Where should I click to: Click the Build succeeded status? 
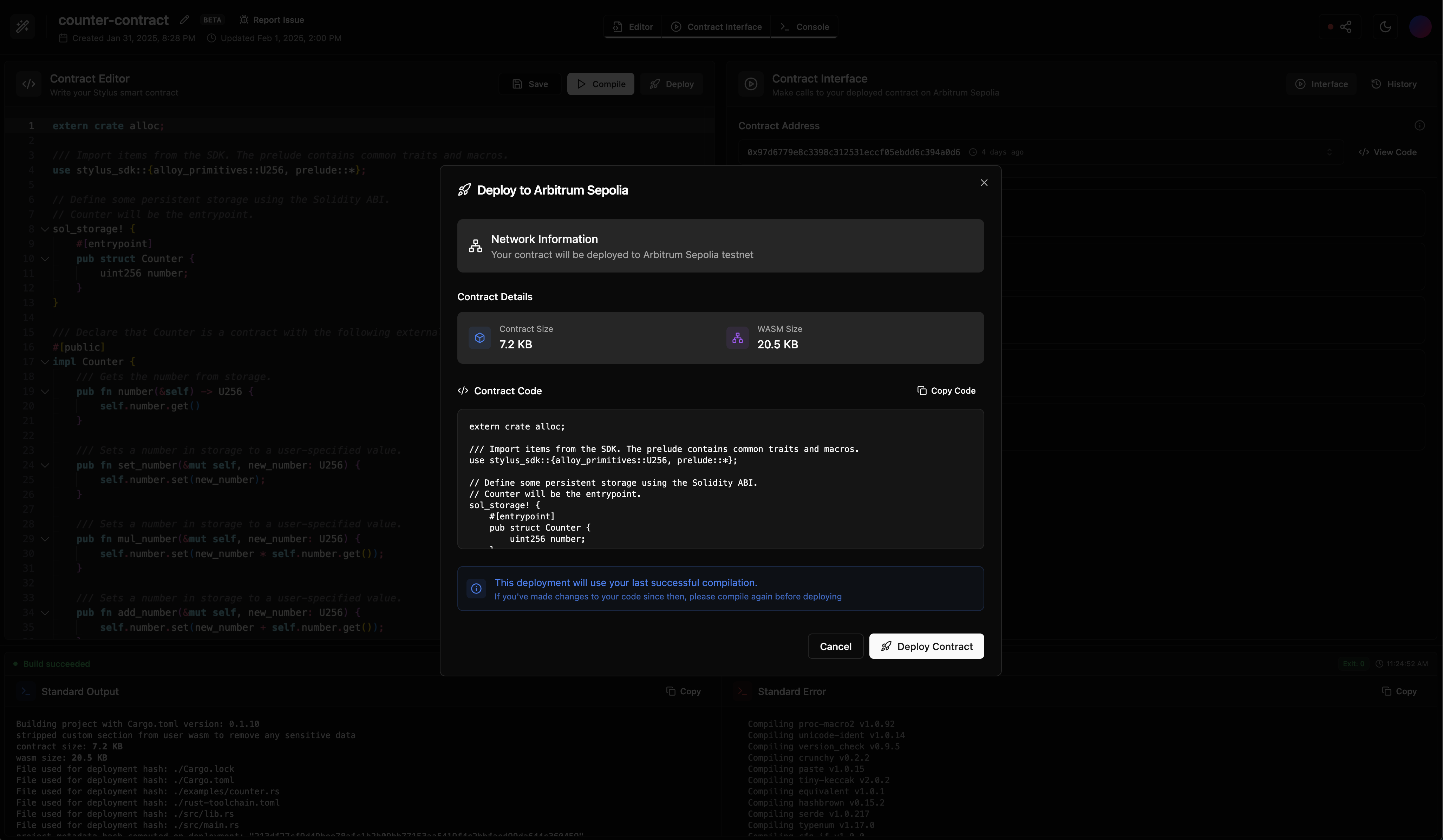[52, 664]
